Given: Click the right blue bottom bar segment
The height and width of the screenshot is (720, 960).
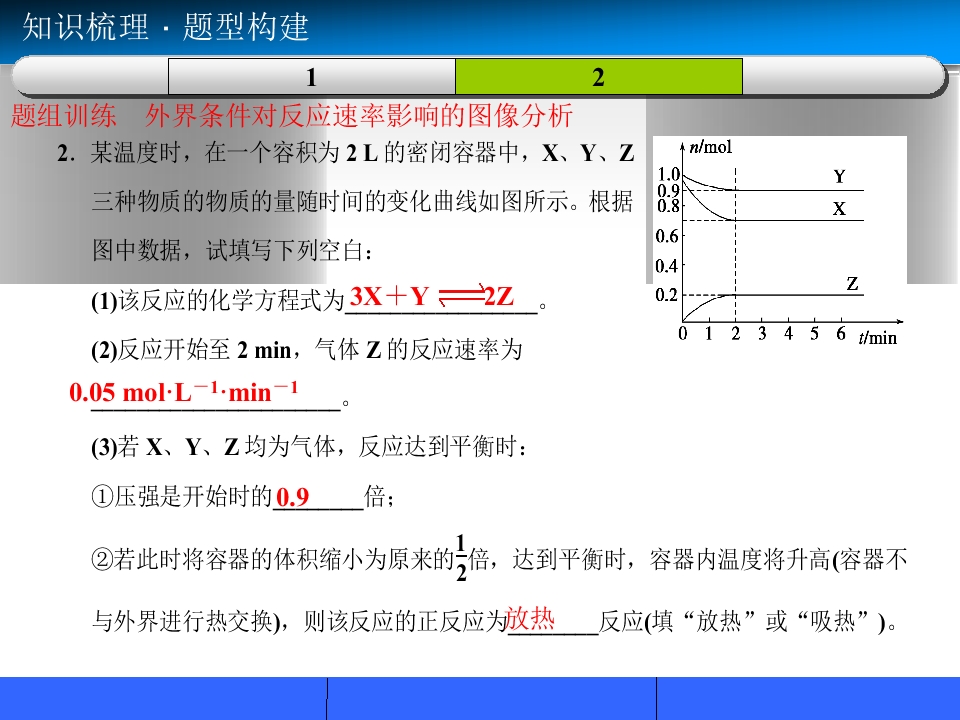Looking at the screenshot, I should point(808,699).
